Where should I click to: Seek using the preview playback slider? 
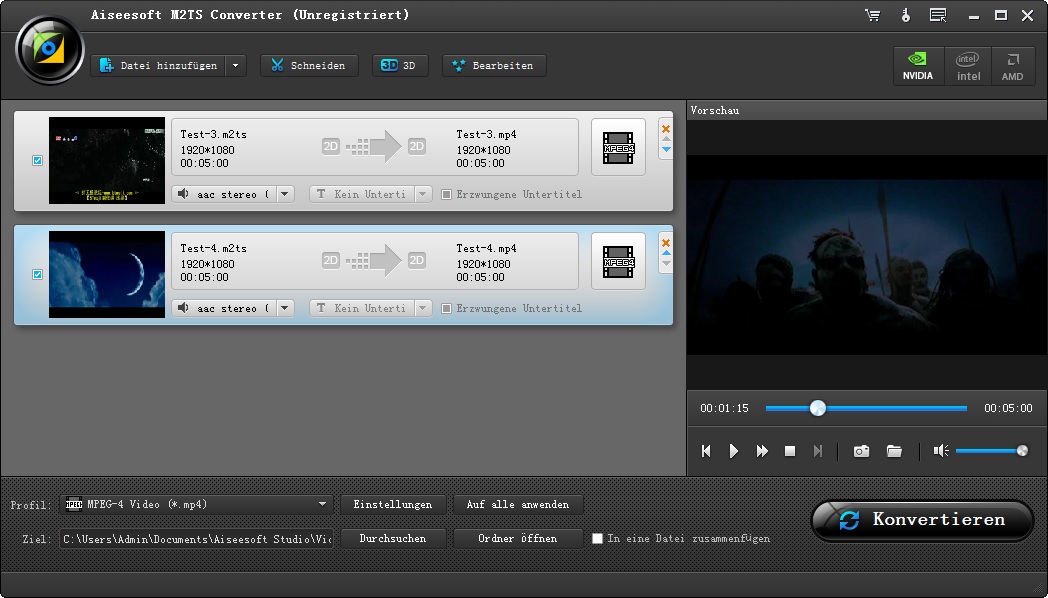point(866,408)
